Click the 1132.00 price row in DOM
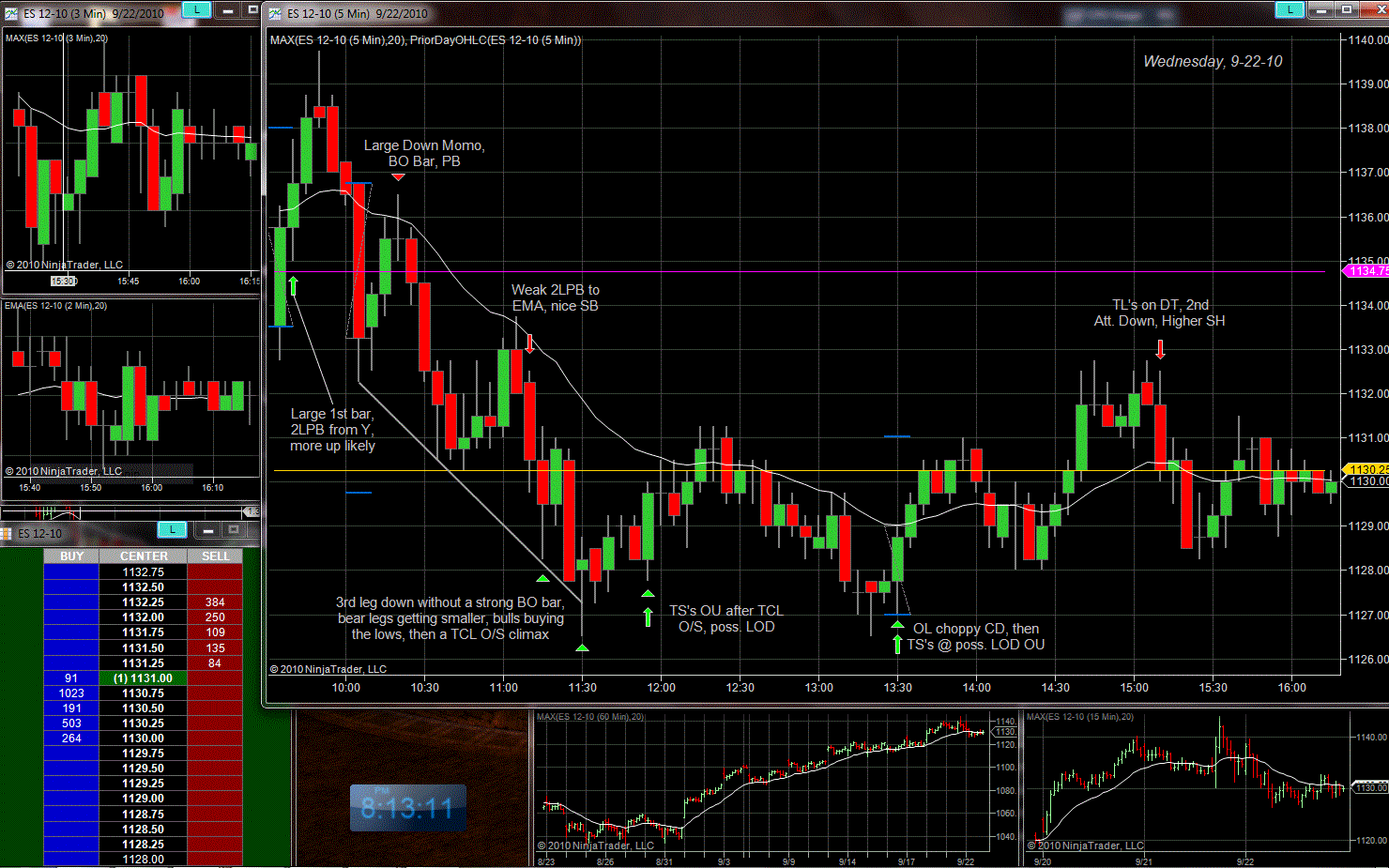 pyautogui.click(x=144, y=617)
